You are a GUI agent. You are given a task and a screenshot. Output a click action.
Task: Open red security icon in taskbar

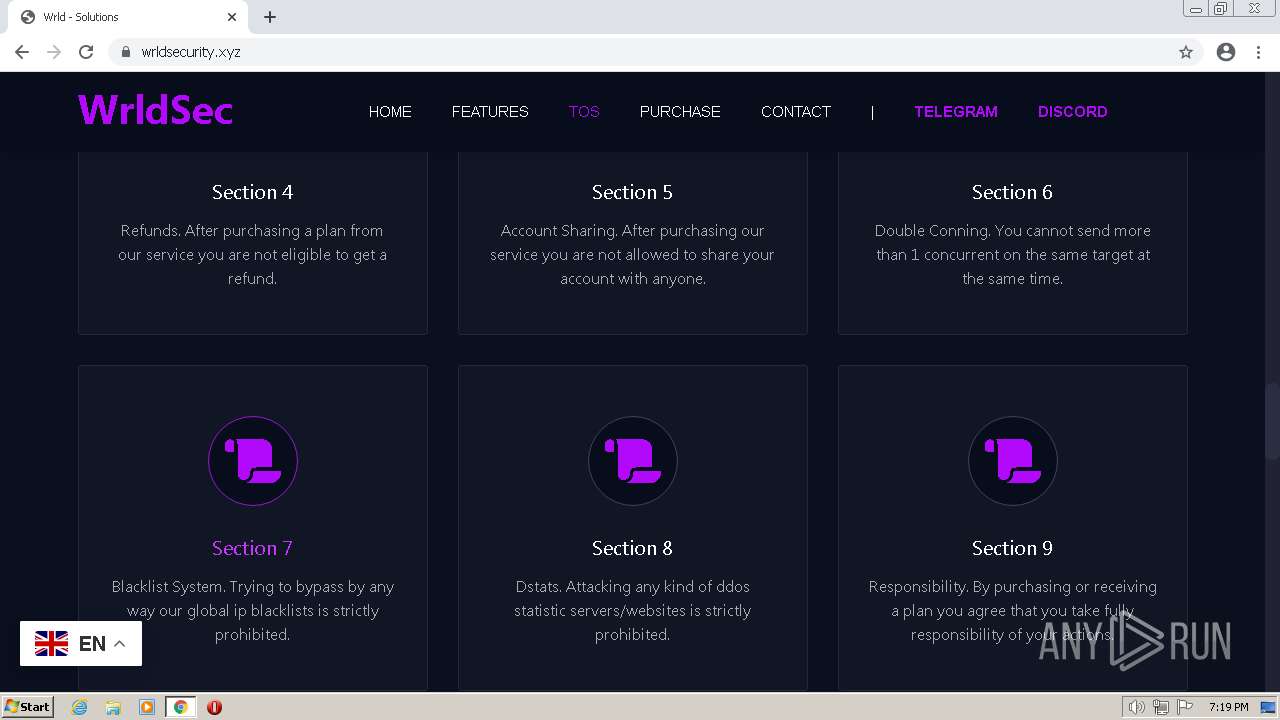pos(214,707)
